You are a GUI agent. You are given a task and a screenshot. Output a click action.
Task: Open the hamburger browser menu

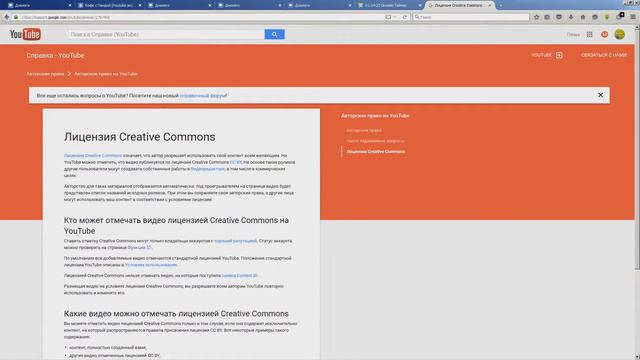pos(633,17)
